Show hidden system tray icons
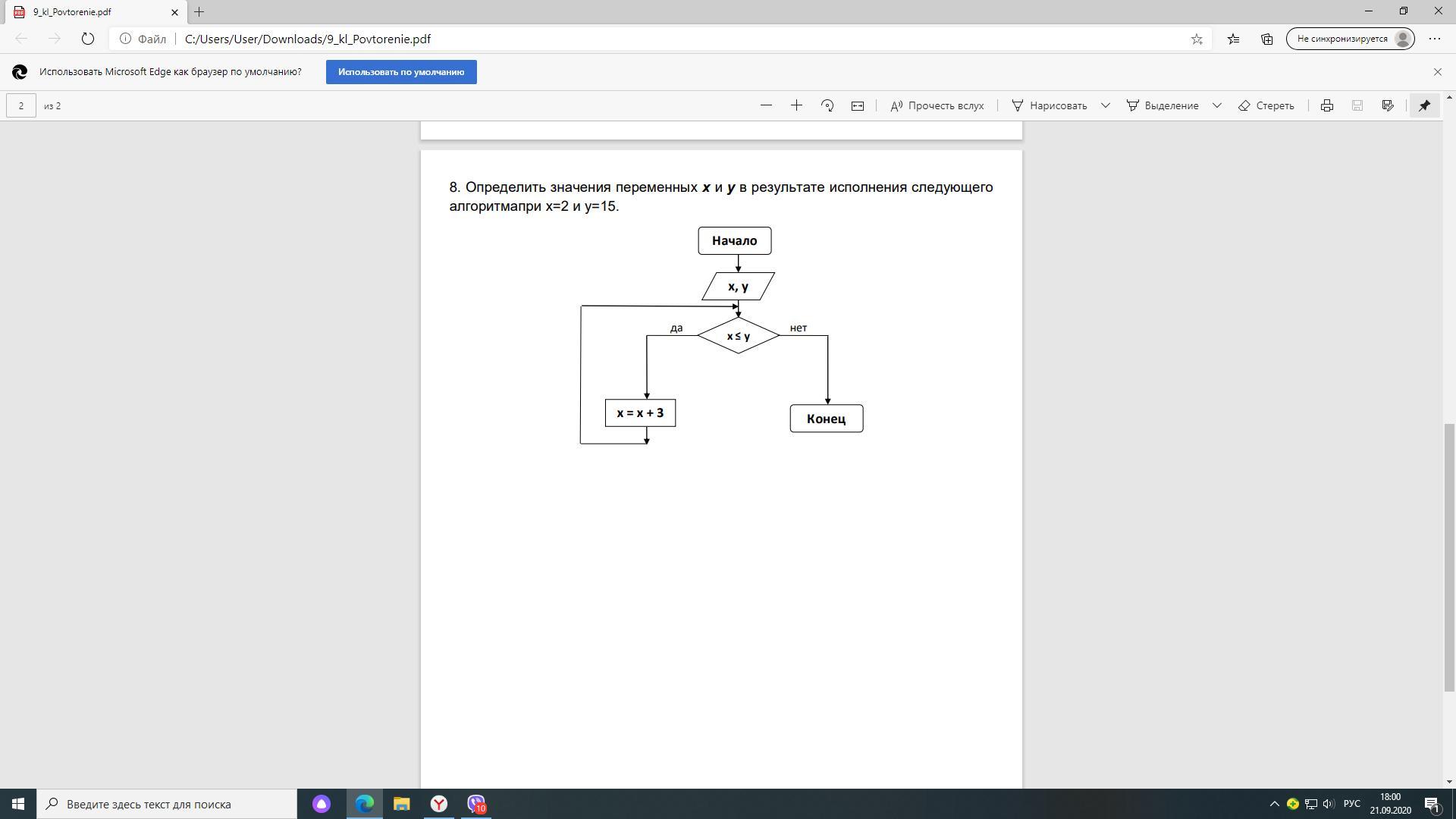Image resolution: width=1456 pixels, height=819 pixels. click(x=1274, y=804)
